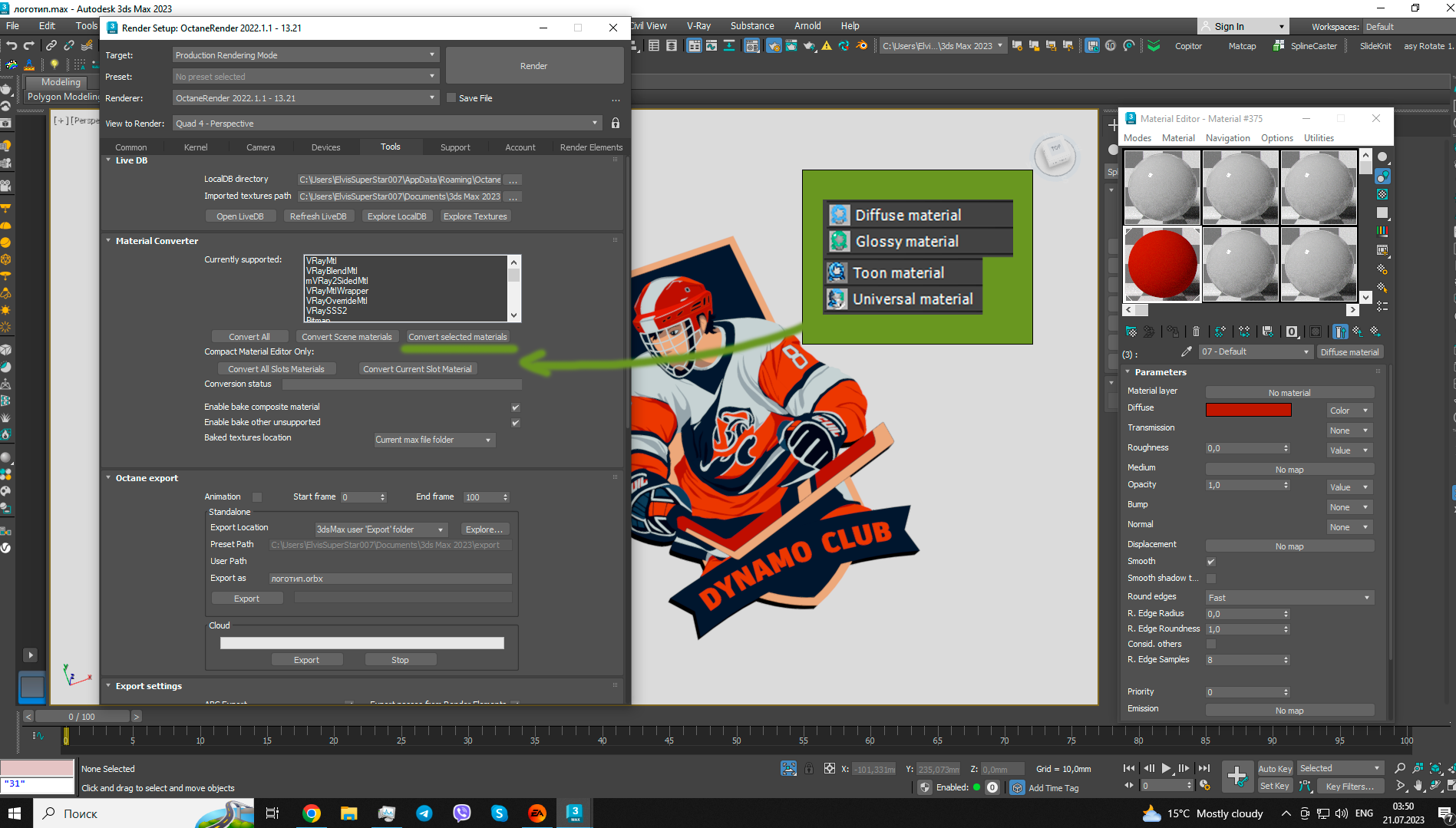Uncheck Enable bake other unsupported
This screenshot has height=828, width=1456.
(516, 423)
